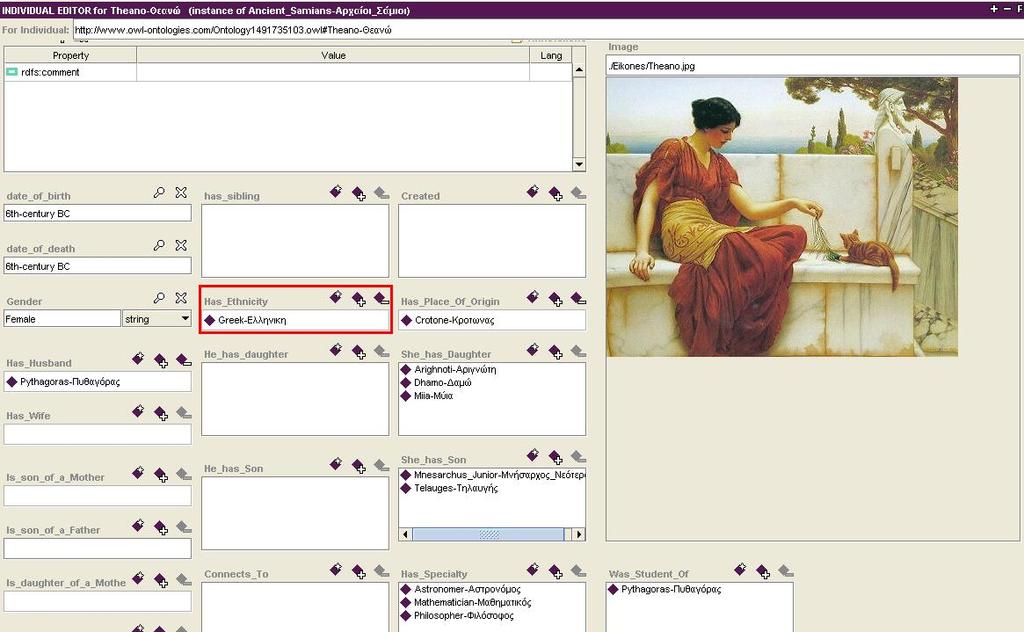Create a new instance for Was_Student_Of

[x=740, y=570]
